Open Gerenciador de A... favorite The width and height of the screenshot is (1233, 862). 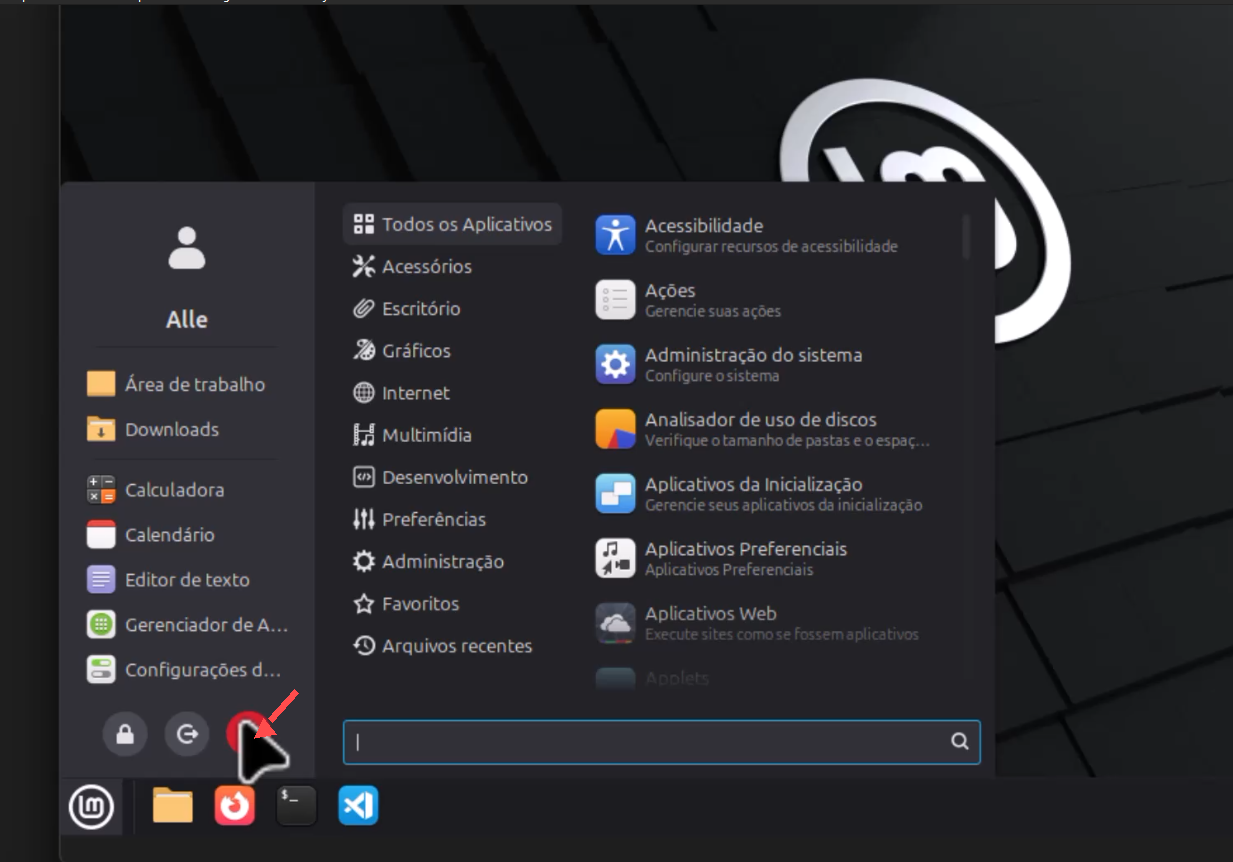(x=187, y=625)
